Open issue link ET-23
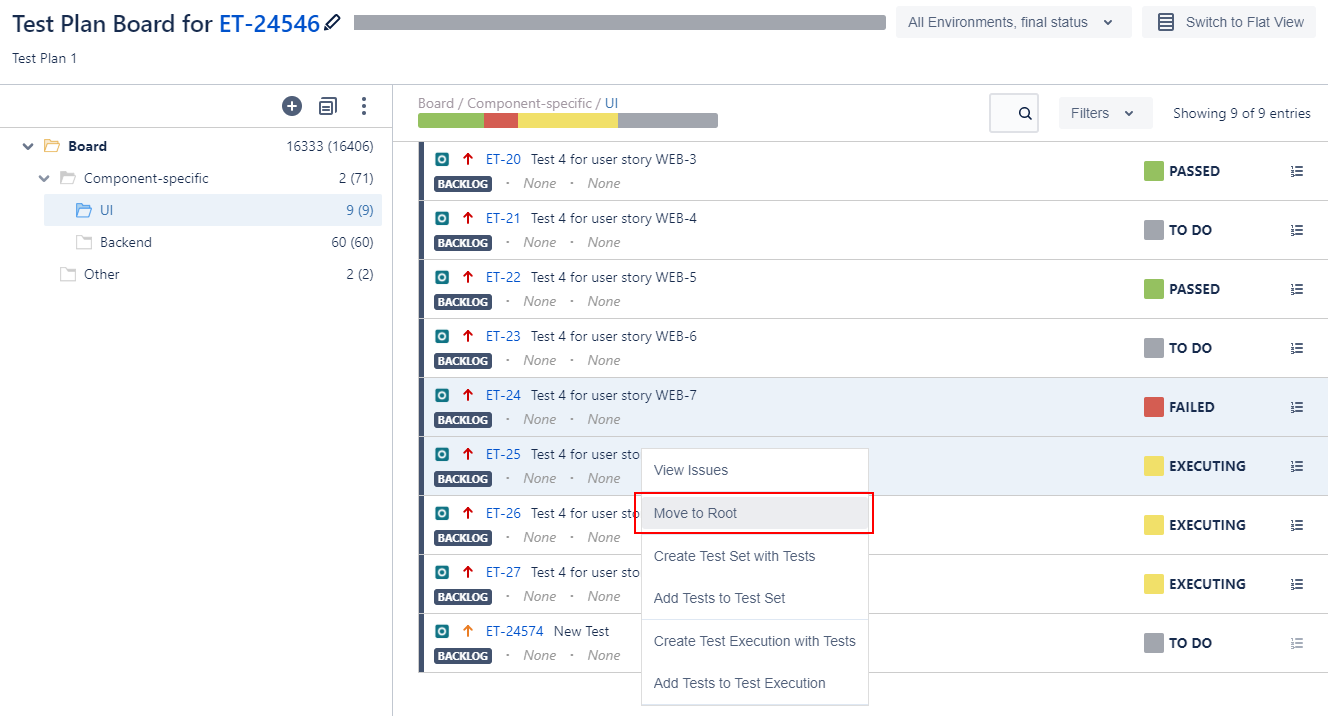The image size is (1328, 716). [x=503, y=336]
